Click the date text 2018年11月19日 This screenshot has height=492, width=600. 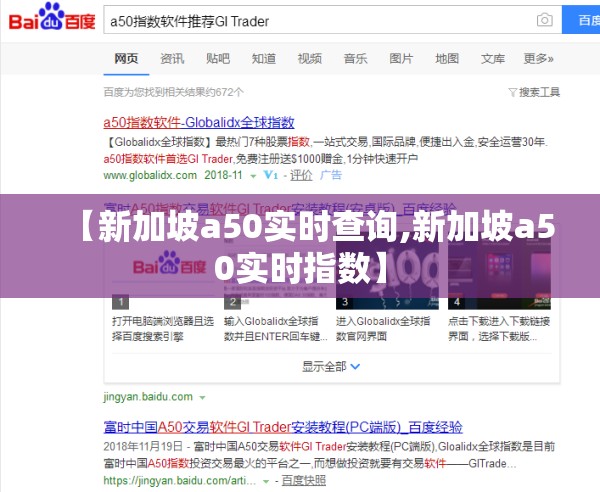[x=143, y=446]
